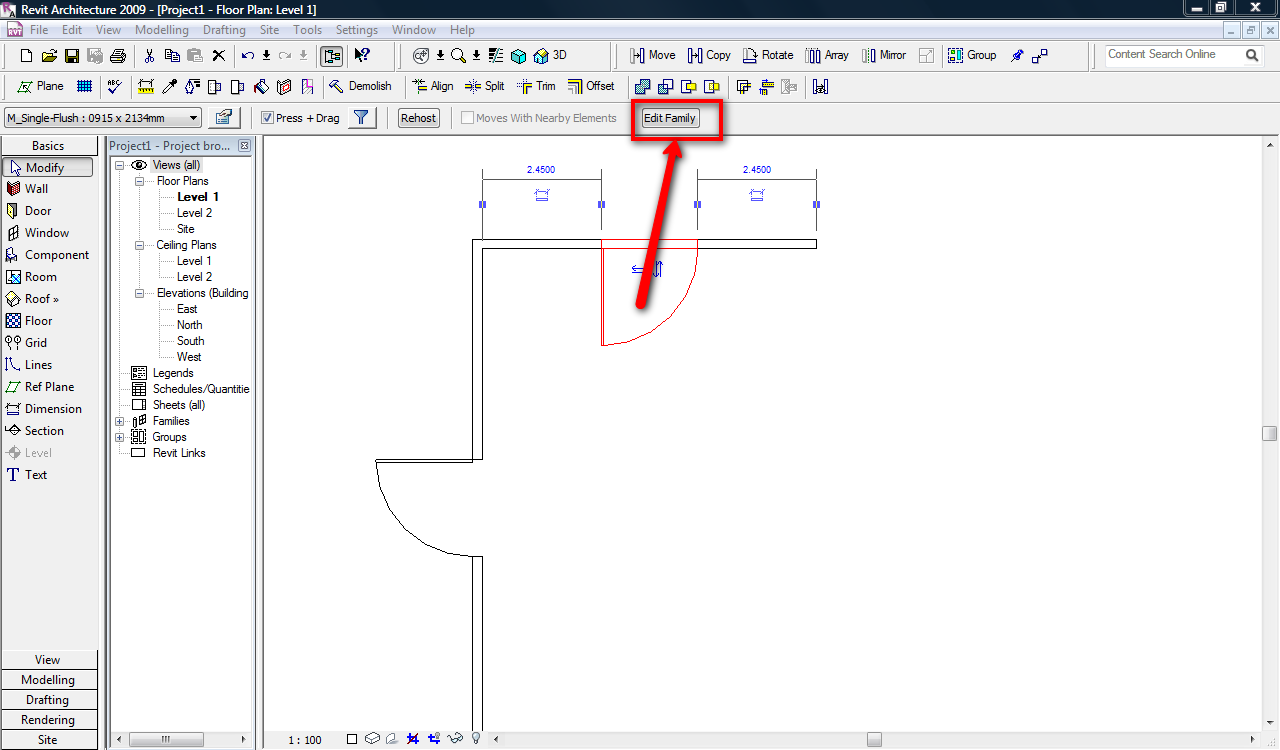Open a file with the folder icon

(x=49, y=56)
